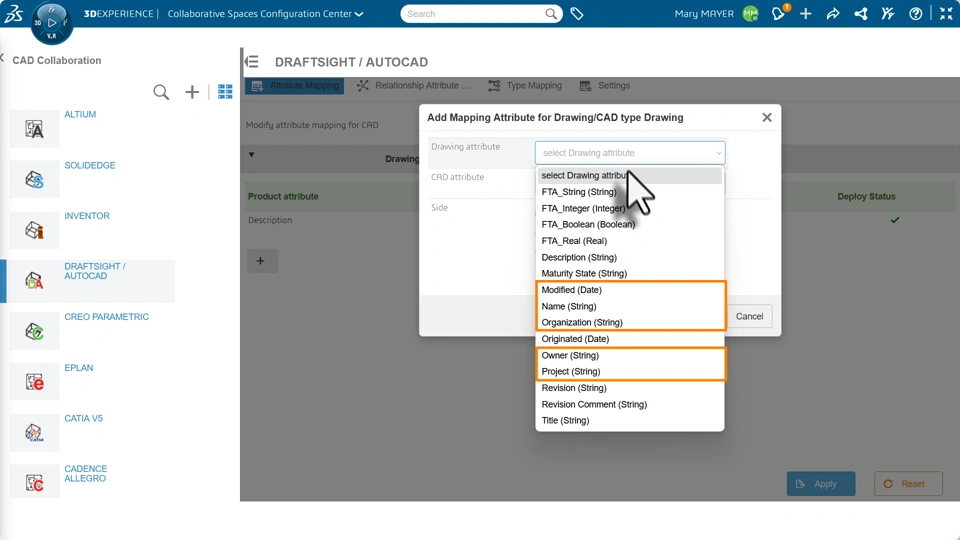Expand Collaborative Spaces Configuration Center menu
This screenshot has width=960, height=540.
pos(359,14)
